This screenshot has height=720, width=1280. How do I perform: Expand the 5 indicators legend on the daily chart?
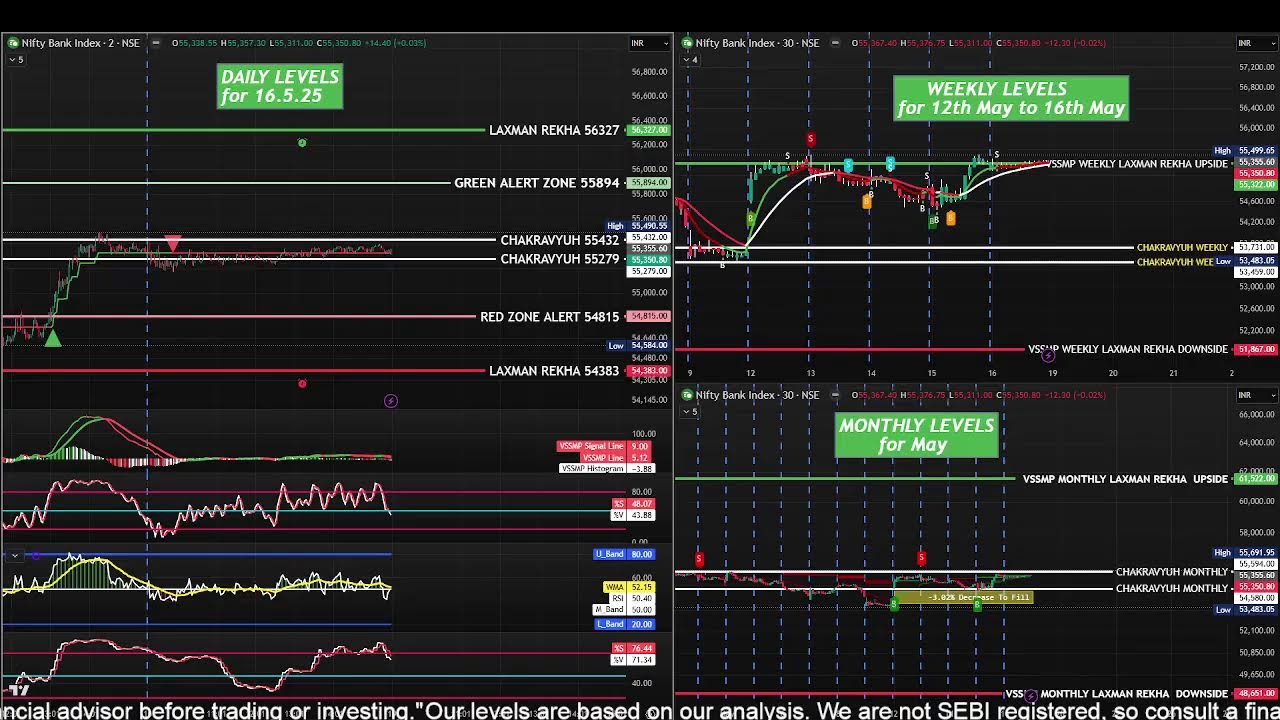coord(16,60)
